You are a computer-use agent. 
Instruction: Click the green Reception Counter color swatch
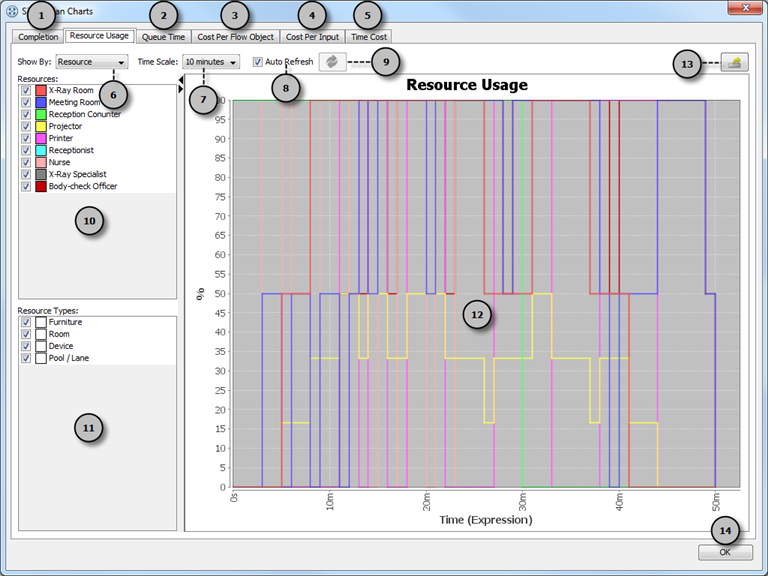coord(41,114)
